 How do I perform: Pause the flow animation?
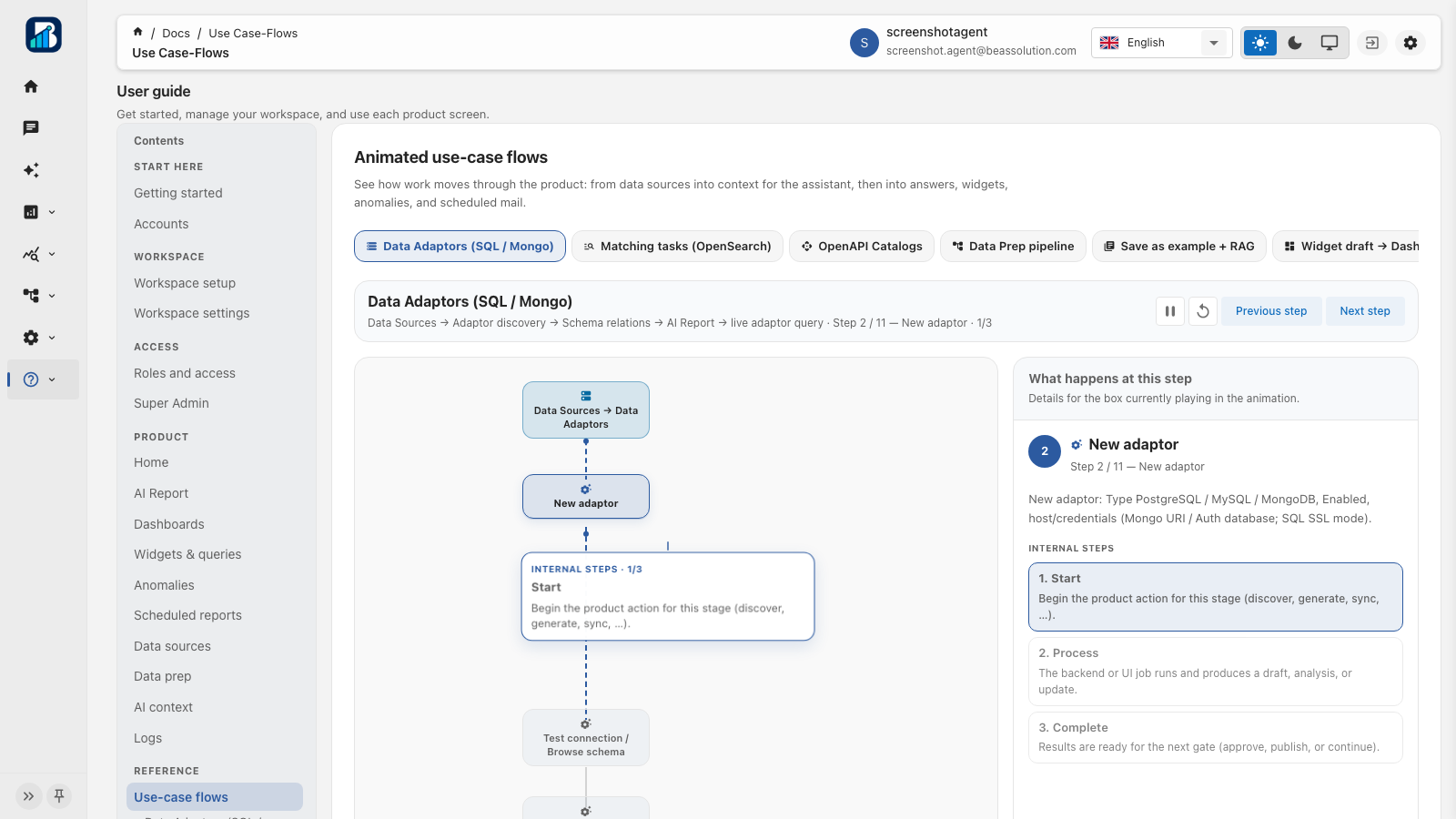1170,311
